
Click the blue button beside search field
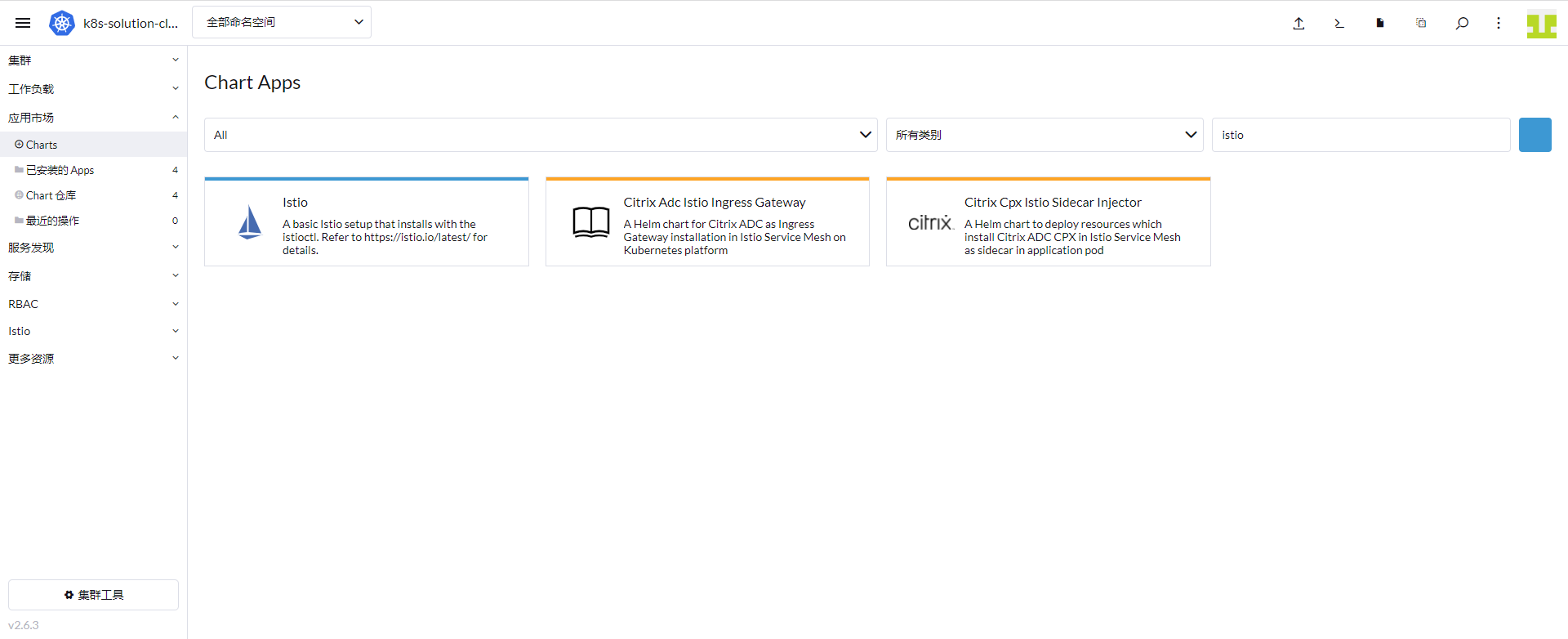(x=1535, y=135)
